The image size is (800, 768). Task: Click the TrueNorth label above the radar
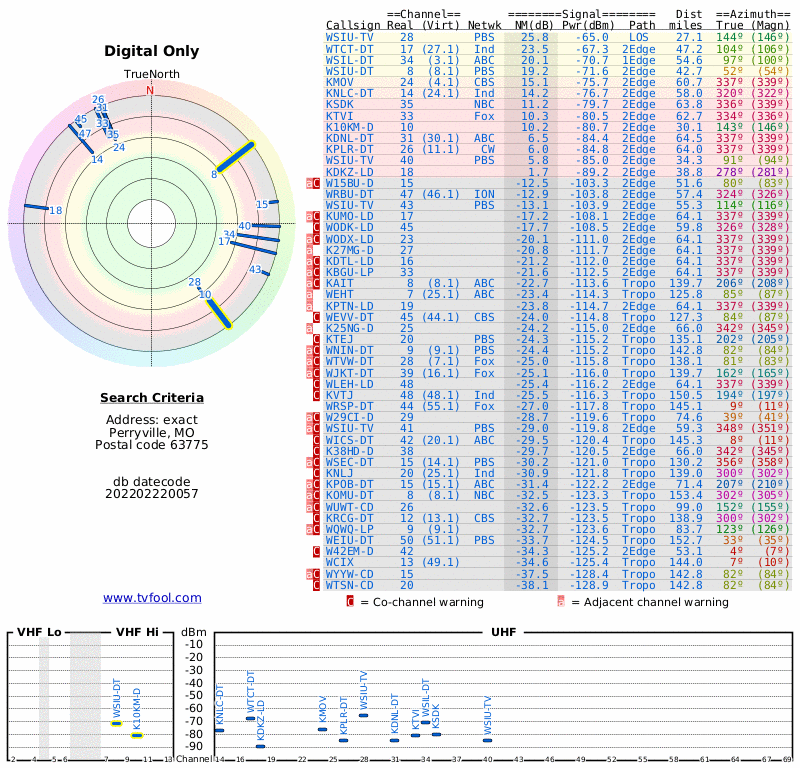152,74
